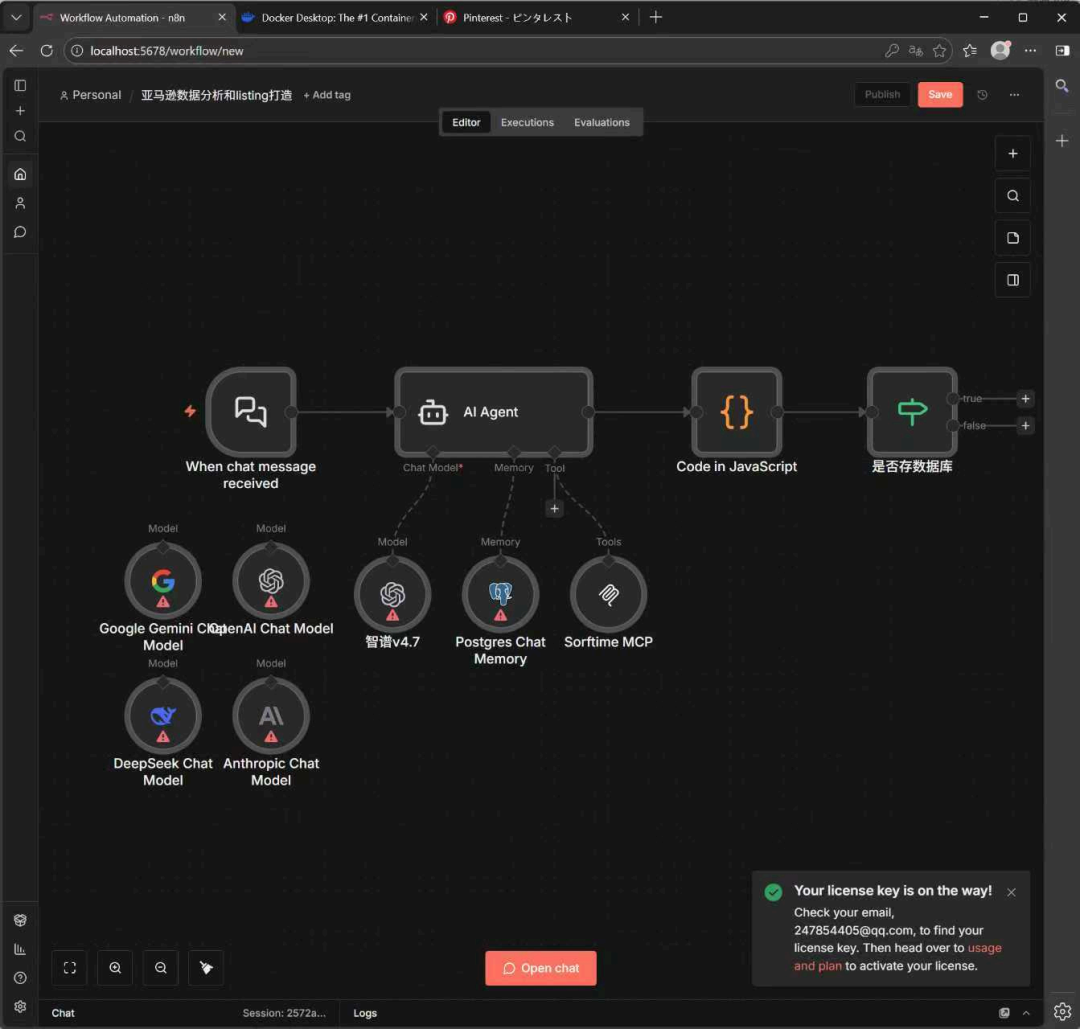The width and height of the screenshot is (1080, 1029).
Task: Toggle the left sidebar panel icon
Action: [20, 86]
